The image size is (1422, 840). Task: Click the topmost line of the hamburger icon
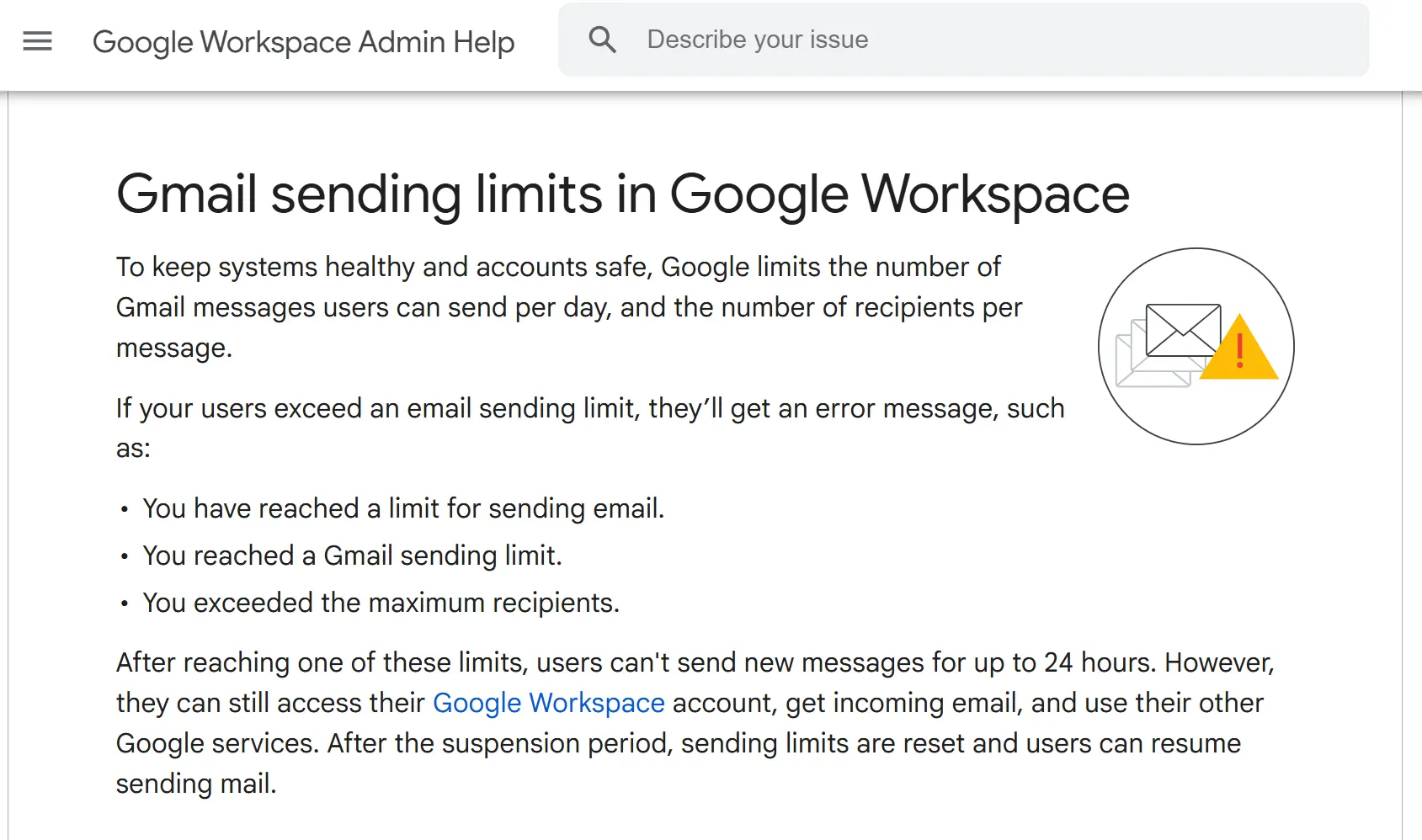pos(37,31)
